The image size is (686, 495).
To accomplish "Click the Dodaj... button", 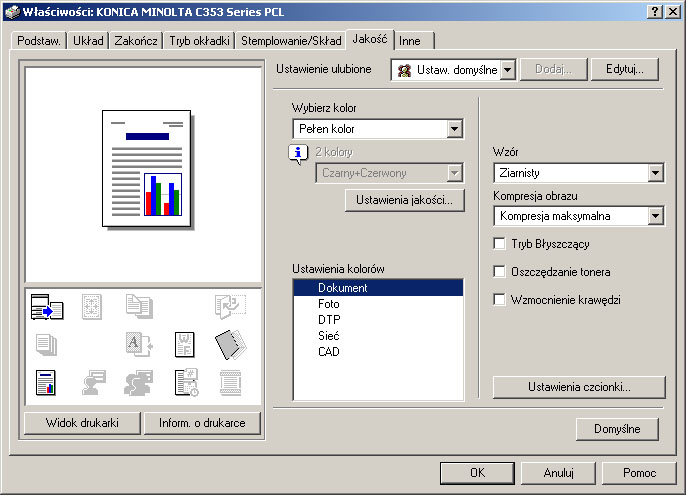I will click(x=553, y=69).
